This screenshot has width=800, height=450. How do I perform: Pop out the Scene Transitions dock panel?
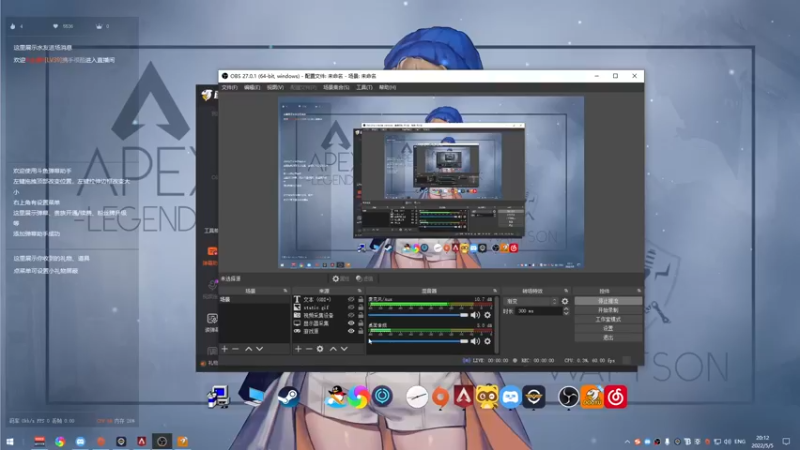(566, 291)
